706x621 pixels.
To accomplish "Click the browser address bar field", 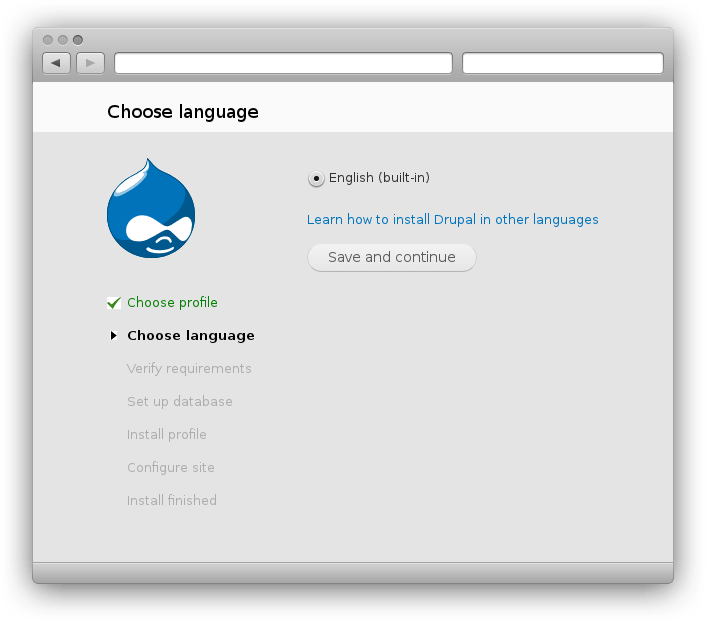I will click(283, 63).
